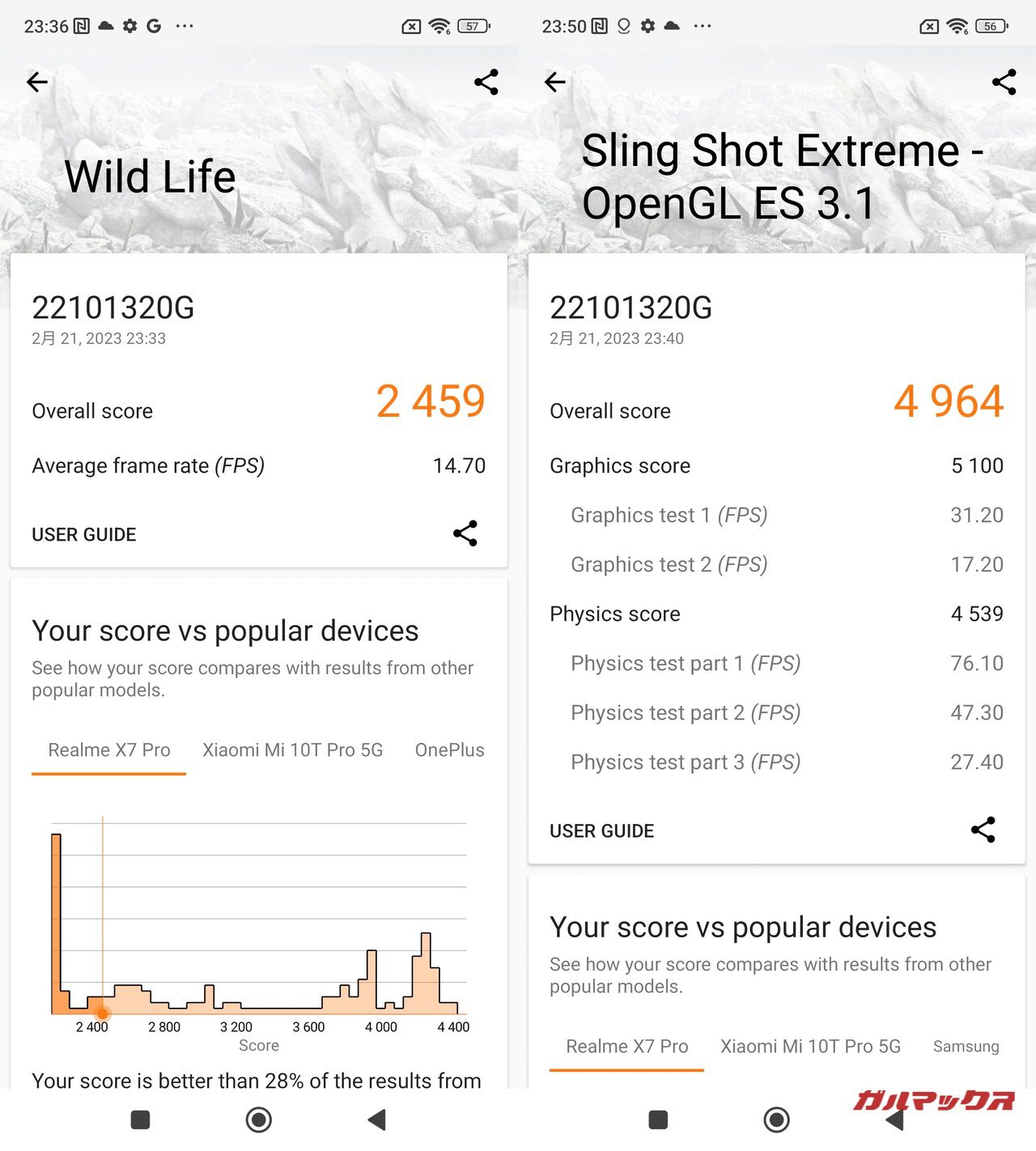1036x1151 pixels.
Task: Open USER GUIDE in Sling Shot card
Action: [x=602, y=831]
